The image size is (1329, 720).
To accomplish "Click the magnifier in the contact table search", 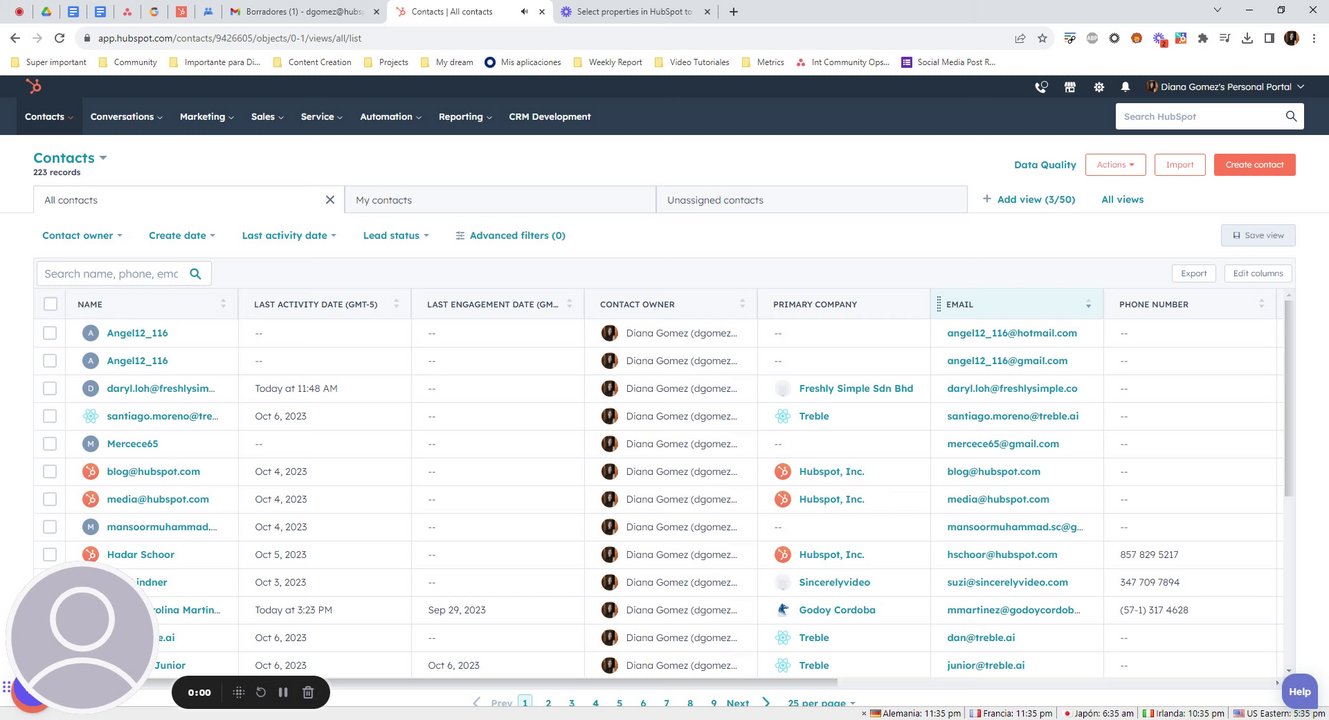I will [x=196, y=273].
